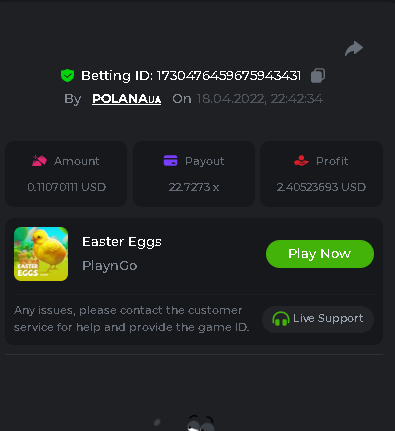Click the Easter Eggs game title
The width and height of the screenshot is (395, 431).
pyautogui.click(x=122, y=242)
